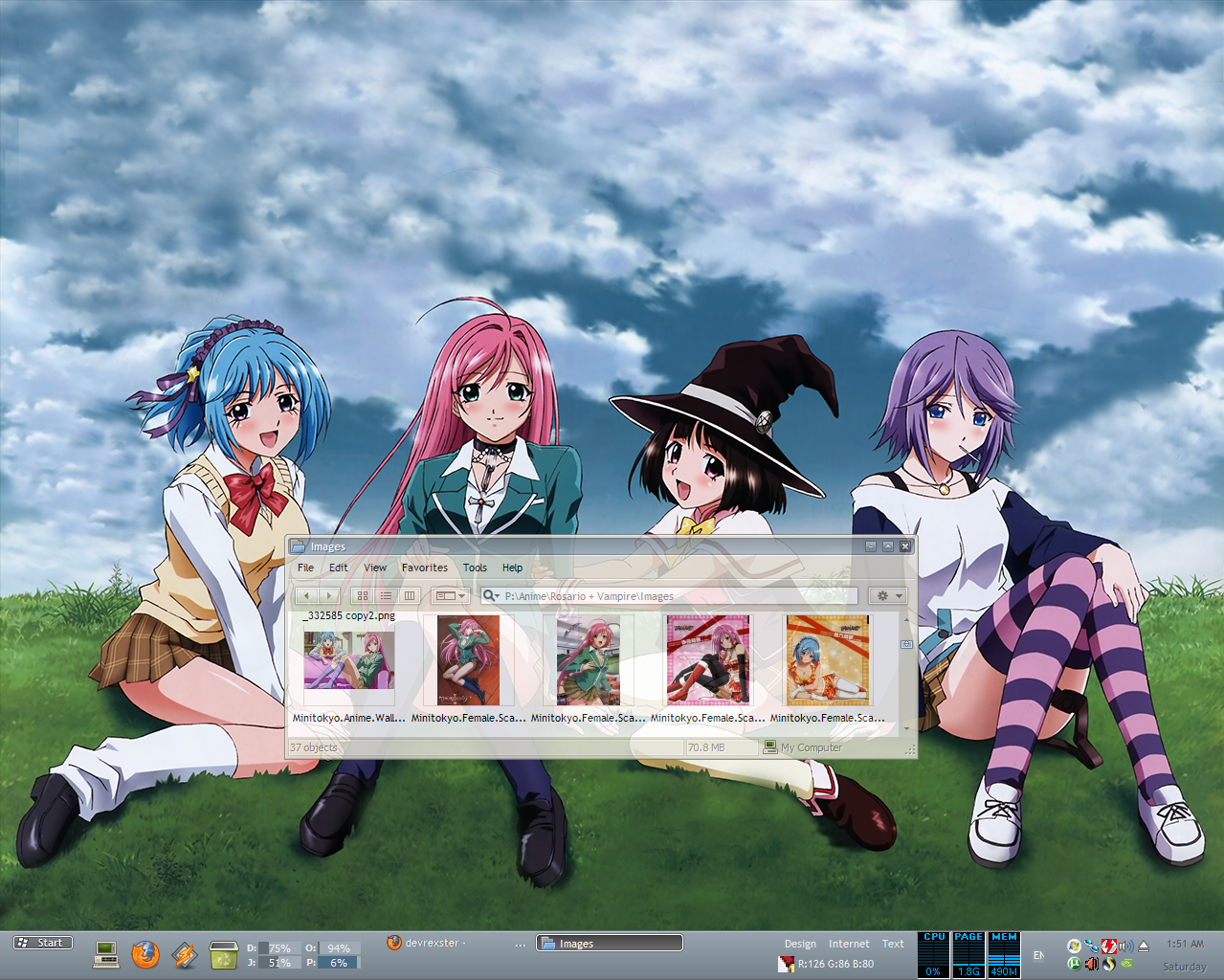Open the Internet taskbar shortcut
The image size is (1224, 980).
click(x=849, y=944)
